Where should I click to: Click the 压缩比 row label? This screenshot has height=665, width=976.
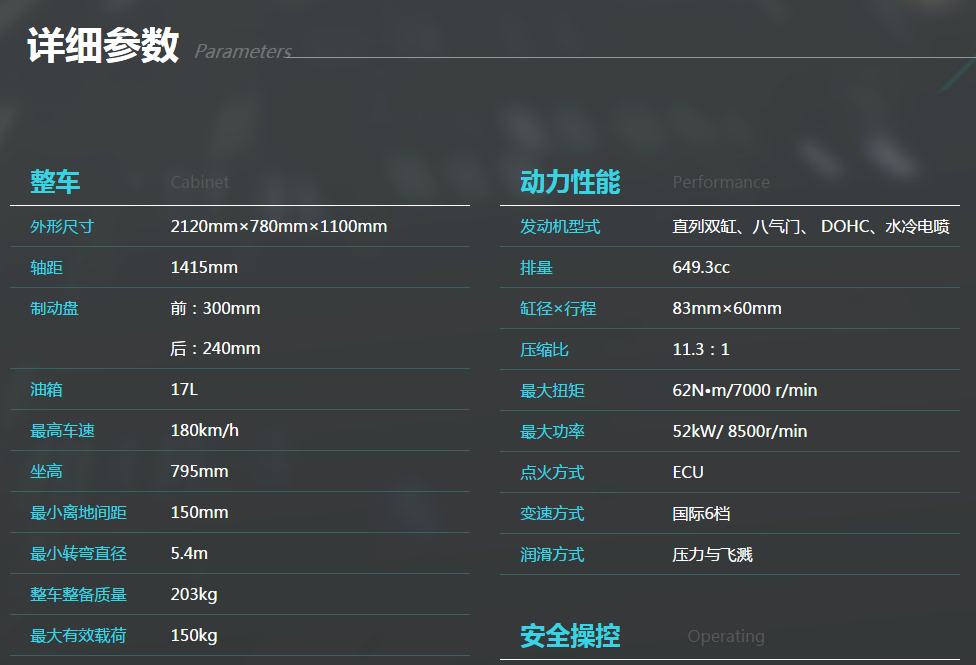[x=544, y=350]
